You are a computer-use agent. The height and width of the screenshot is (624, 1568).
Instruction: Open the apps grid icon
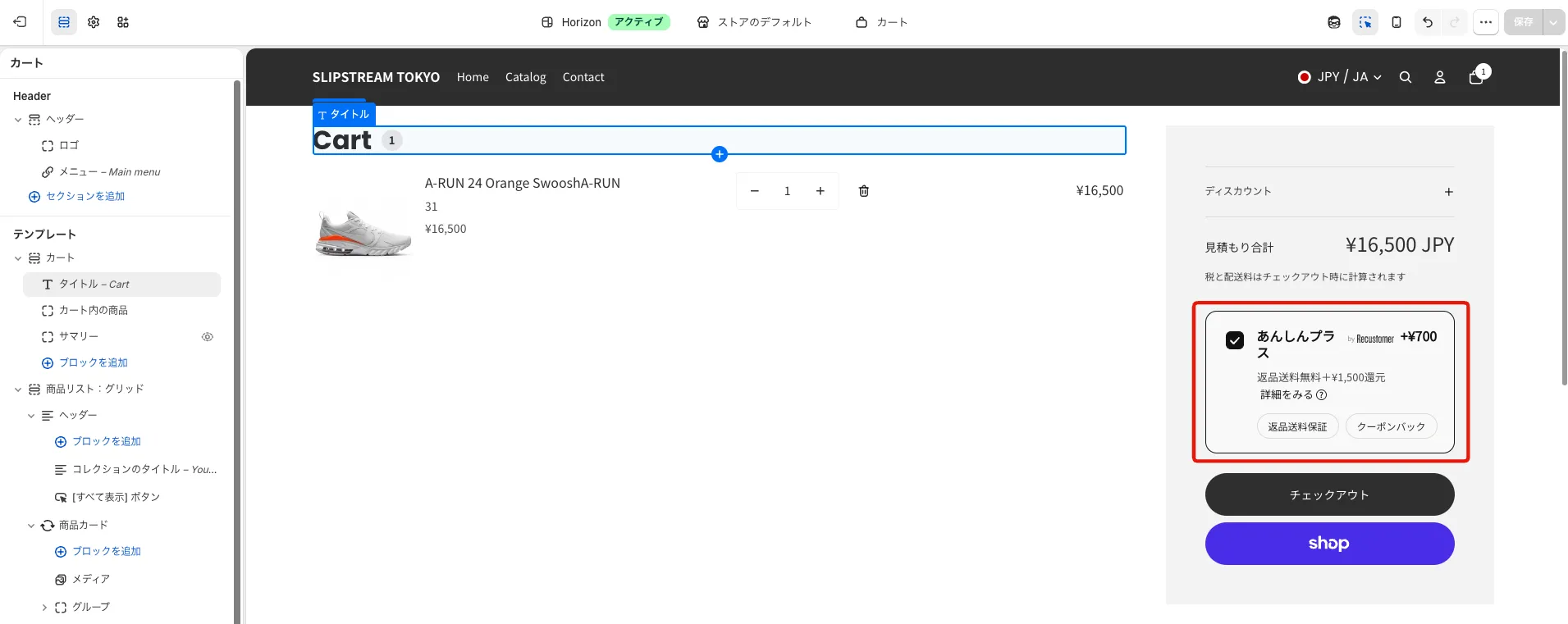[123, 22]
